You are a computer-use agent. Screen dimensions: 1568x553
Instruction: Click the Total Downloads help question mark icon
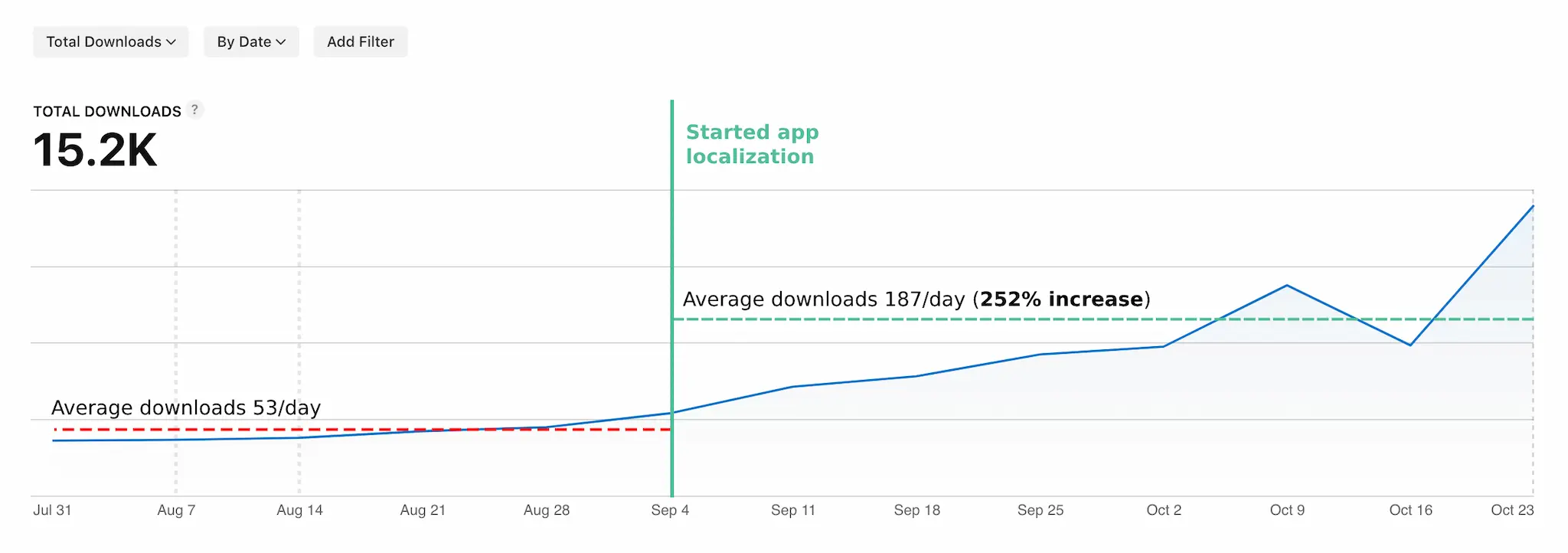[196, 110]
